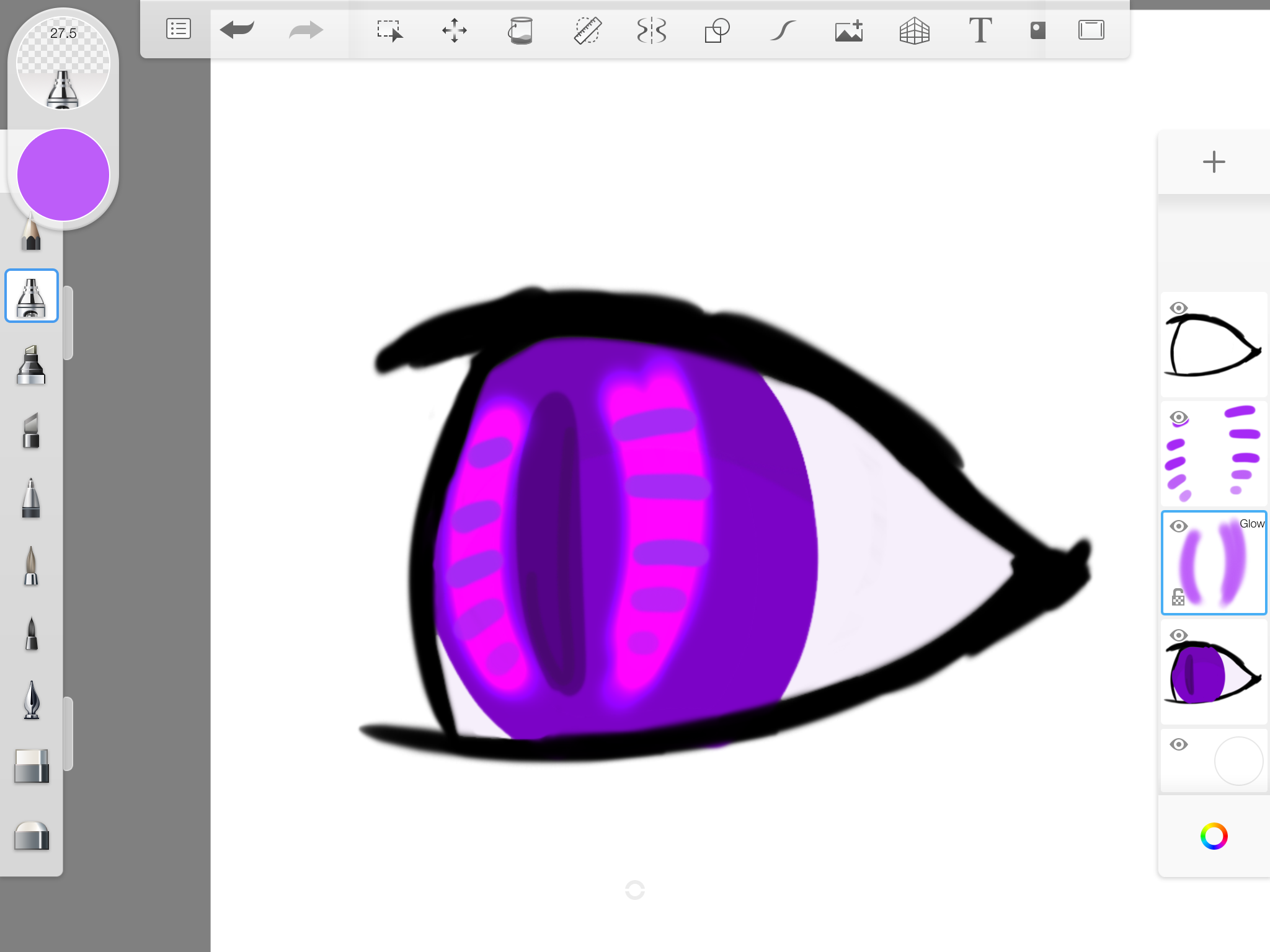Hide the purple dashes layer

[x=1179, y=417]
